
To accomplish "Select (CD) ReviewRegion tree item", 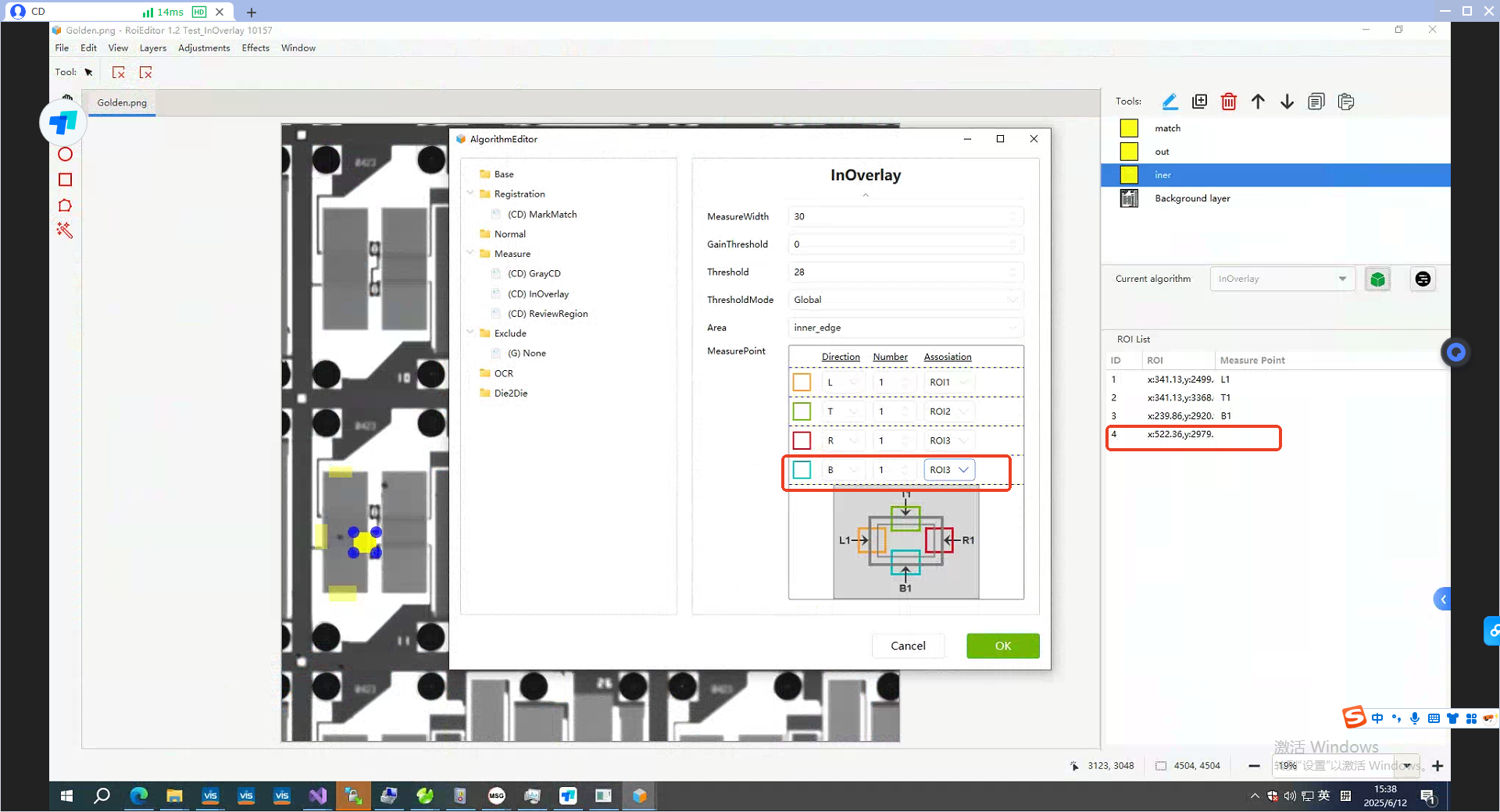I will pos(548,314).
